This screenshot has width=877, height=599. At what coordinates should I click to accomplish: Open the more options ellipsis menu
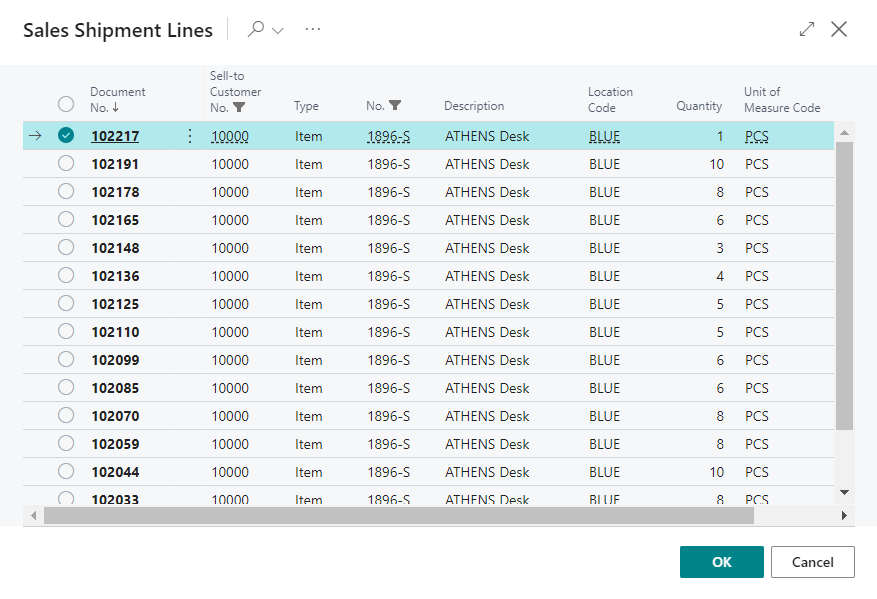point(313,30)
